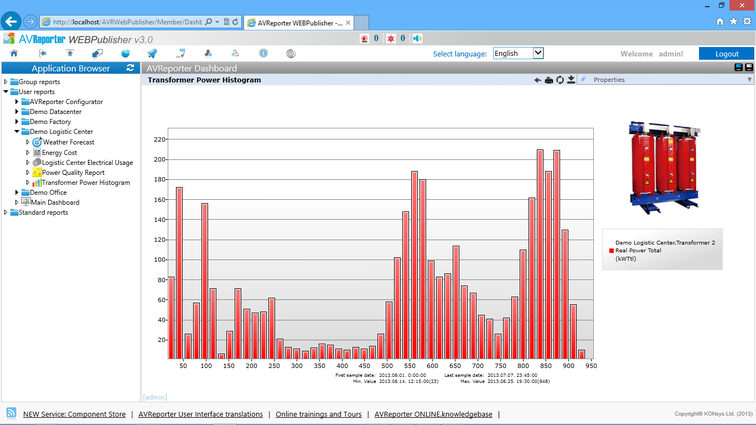Click the red Real Power Total legend swatch
The height and width of the screenshot is (425, 756).
click(611, 251)
